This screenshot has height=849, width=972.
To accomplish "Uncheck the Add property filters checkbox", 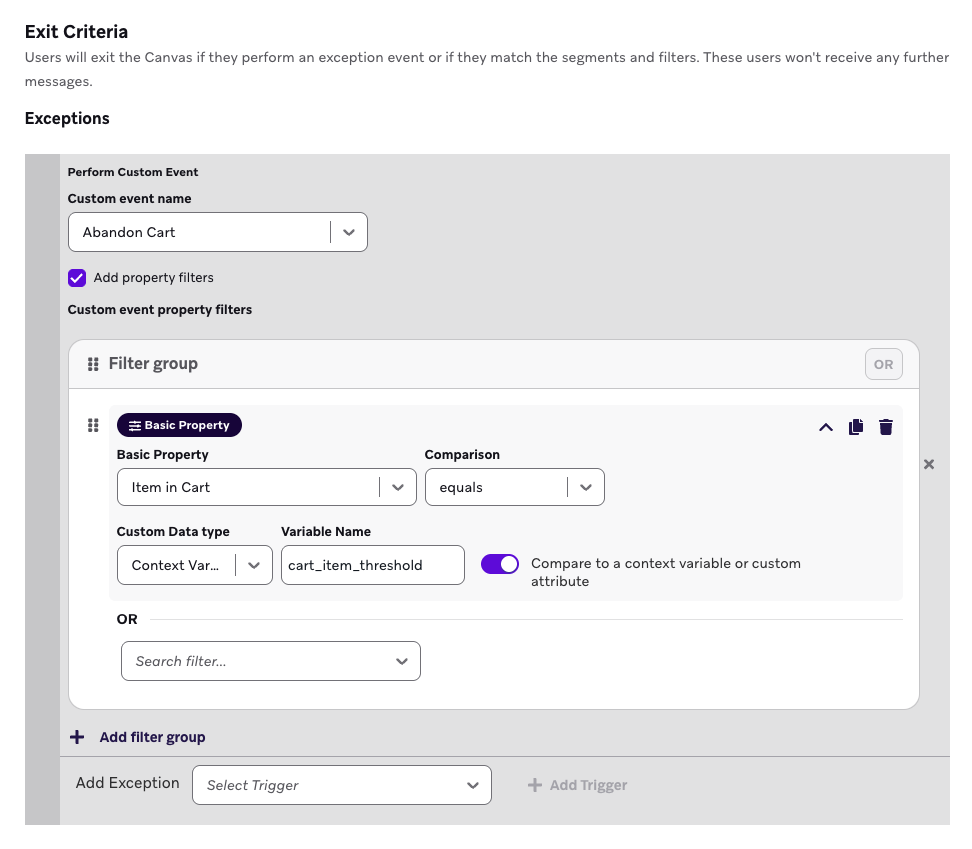I will coord(77,278).
